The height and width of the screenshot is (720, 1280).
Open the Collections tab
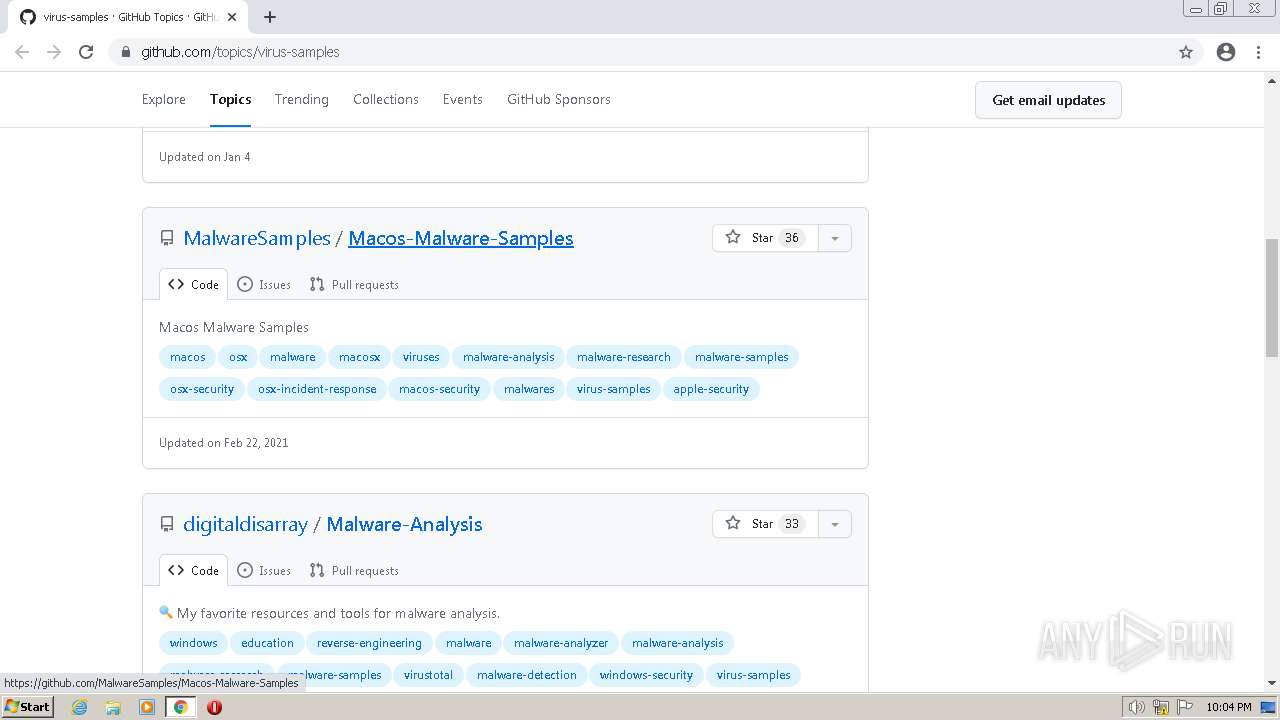coord(386,99)
